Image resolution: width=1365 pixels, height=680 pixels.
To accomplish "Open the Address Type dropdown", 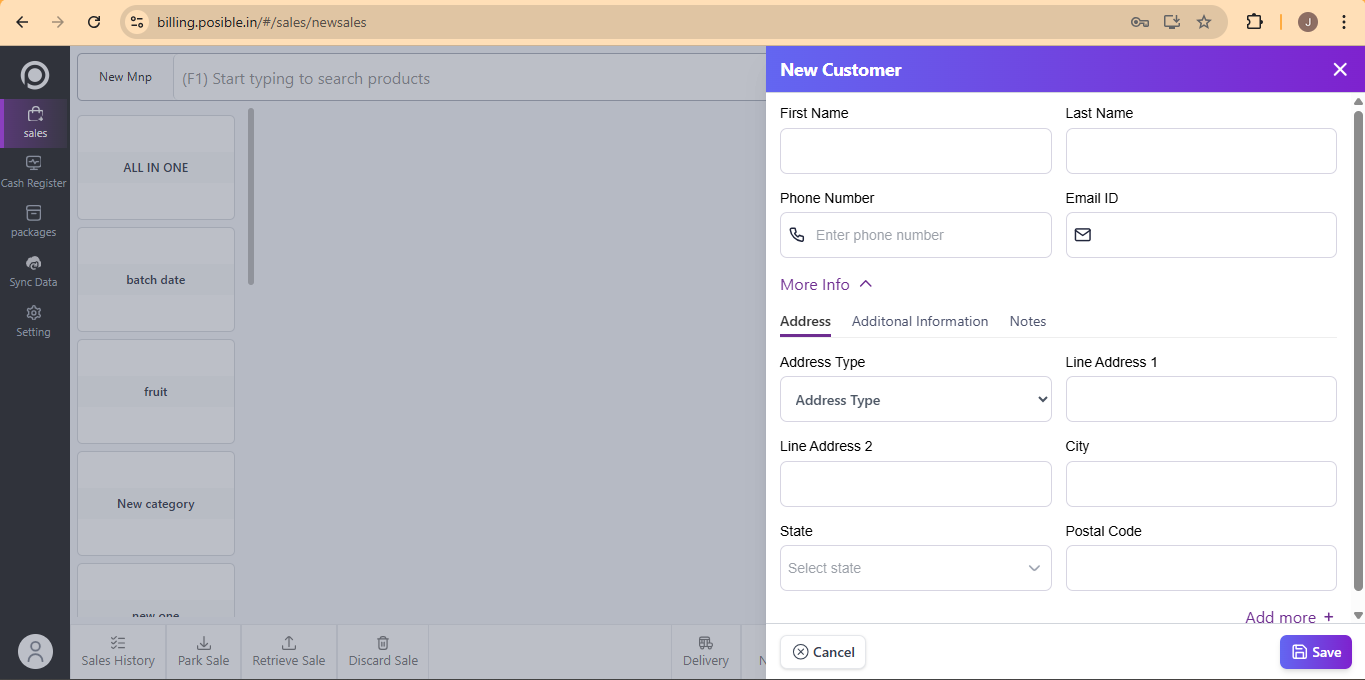I will pos(915,400).
